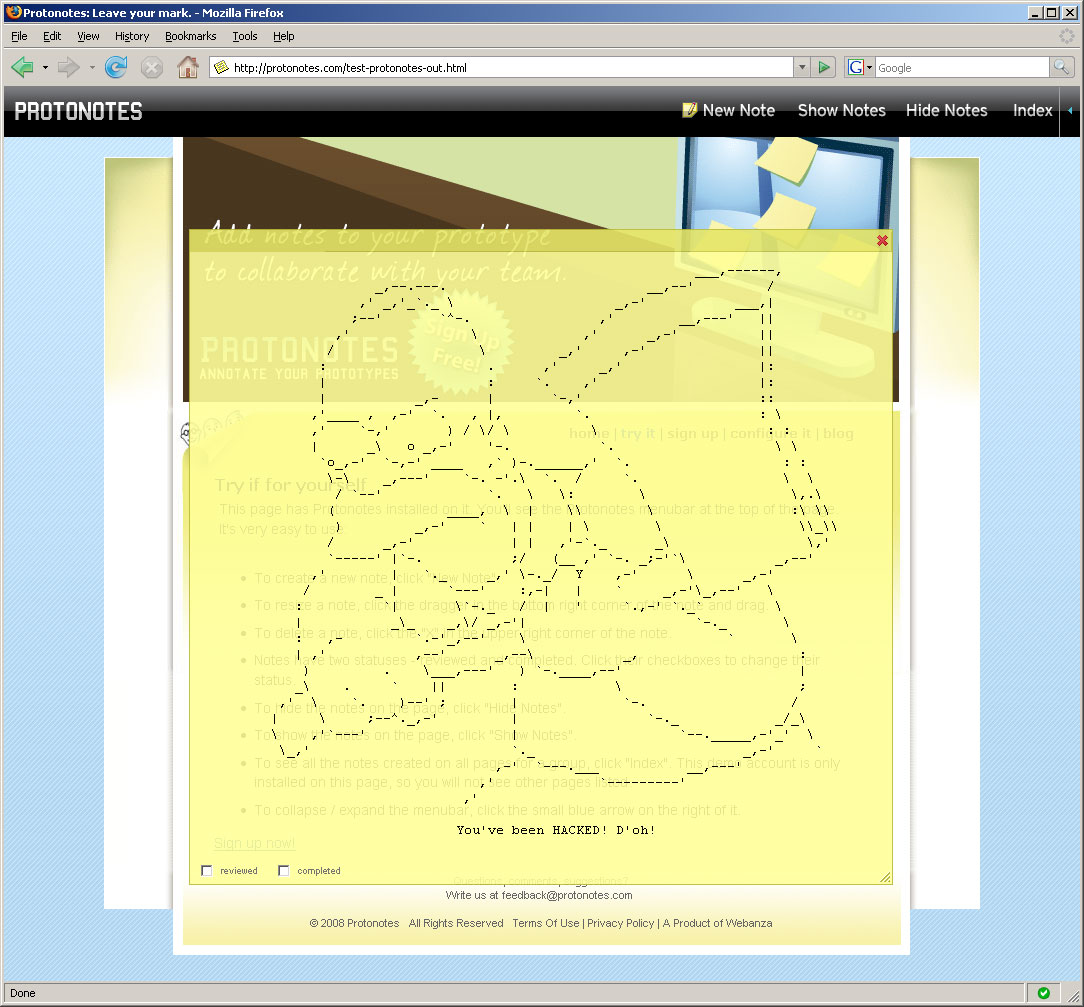Screen dimensions: 1084x1007
Task: Click the browser Forward arrow button
Action: pyautogui.click(x=68, y=68)
